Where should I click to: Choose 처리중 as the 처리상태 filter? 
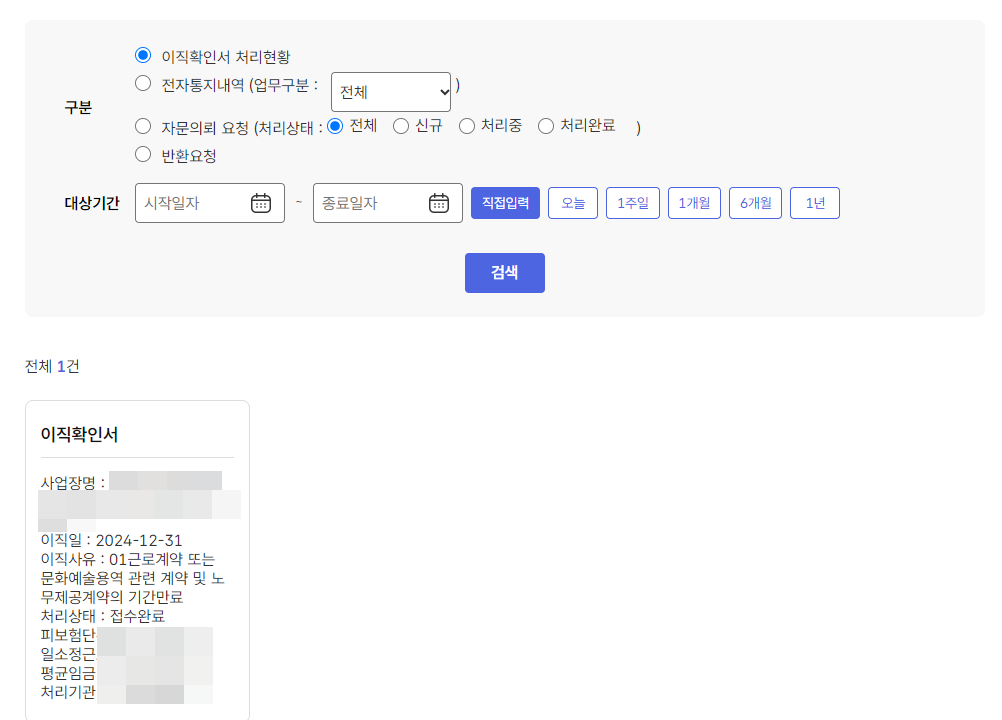(x=466, y=126)
